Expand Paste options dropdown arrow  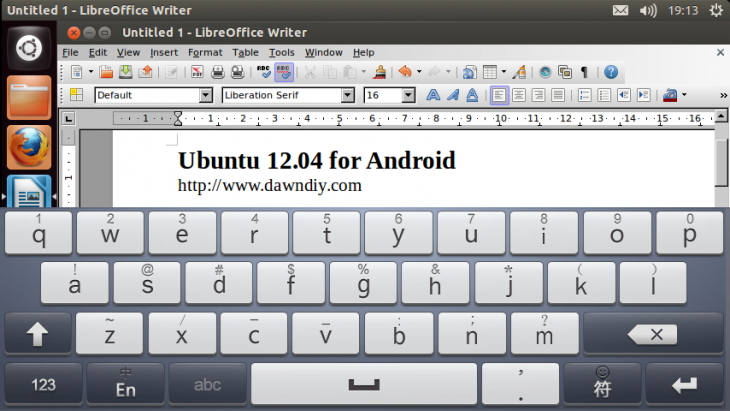click(364, 72)
